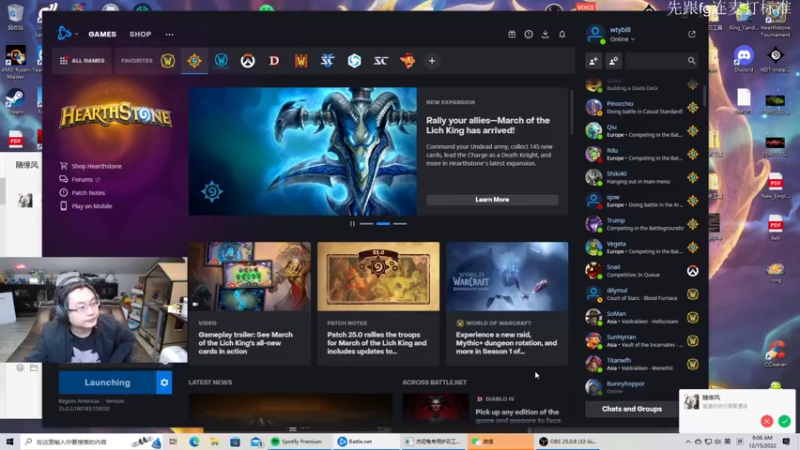This screenshot has height=450, width=800.
Task: Click Learn More on Lich King banner
Action: 492,199
